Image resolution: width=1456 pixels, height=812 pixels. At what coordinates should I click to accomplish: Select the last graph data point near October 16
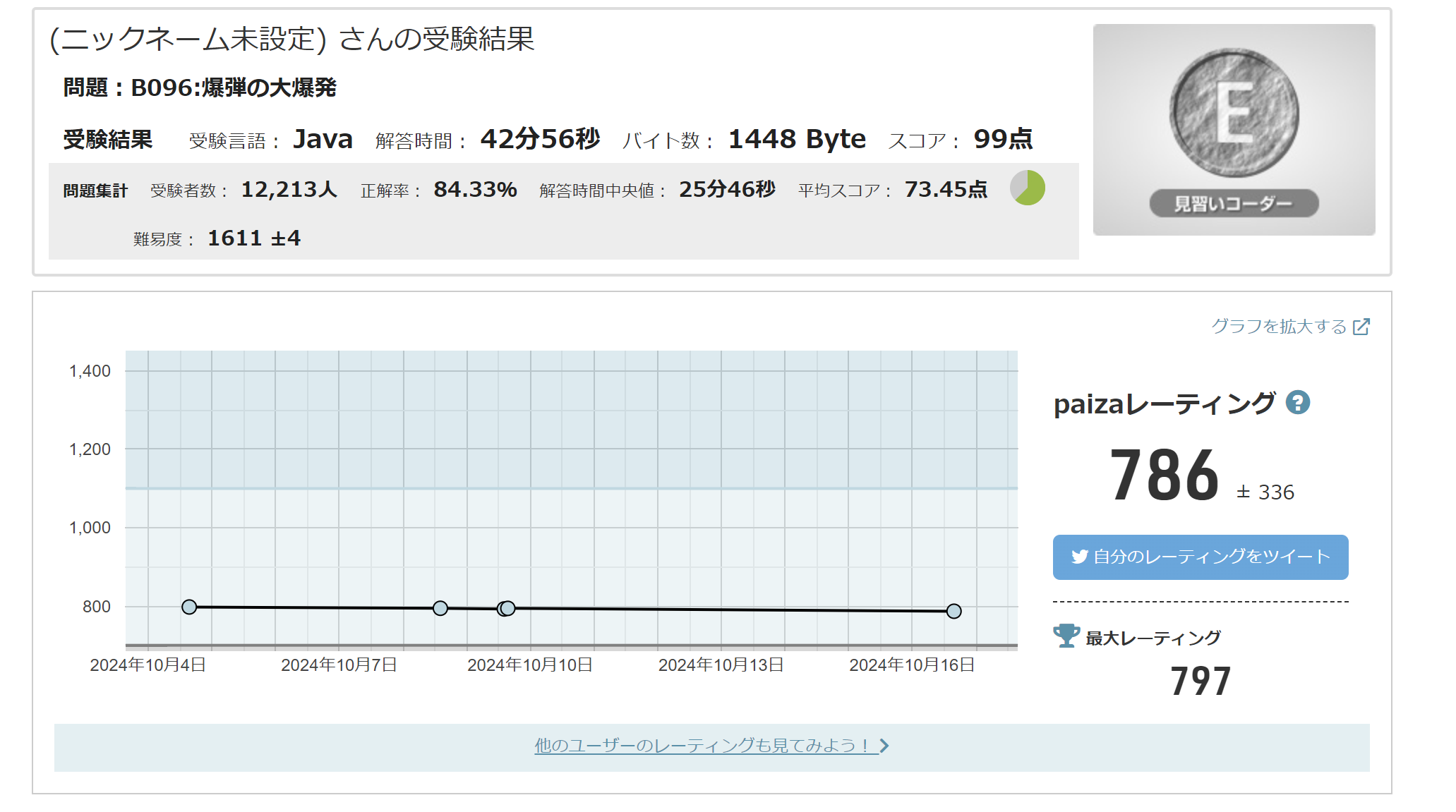pos(953,611)
